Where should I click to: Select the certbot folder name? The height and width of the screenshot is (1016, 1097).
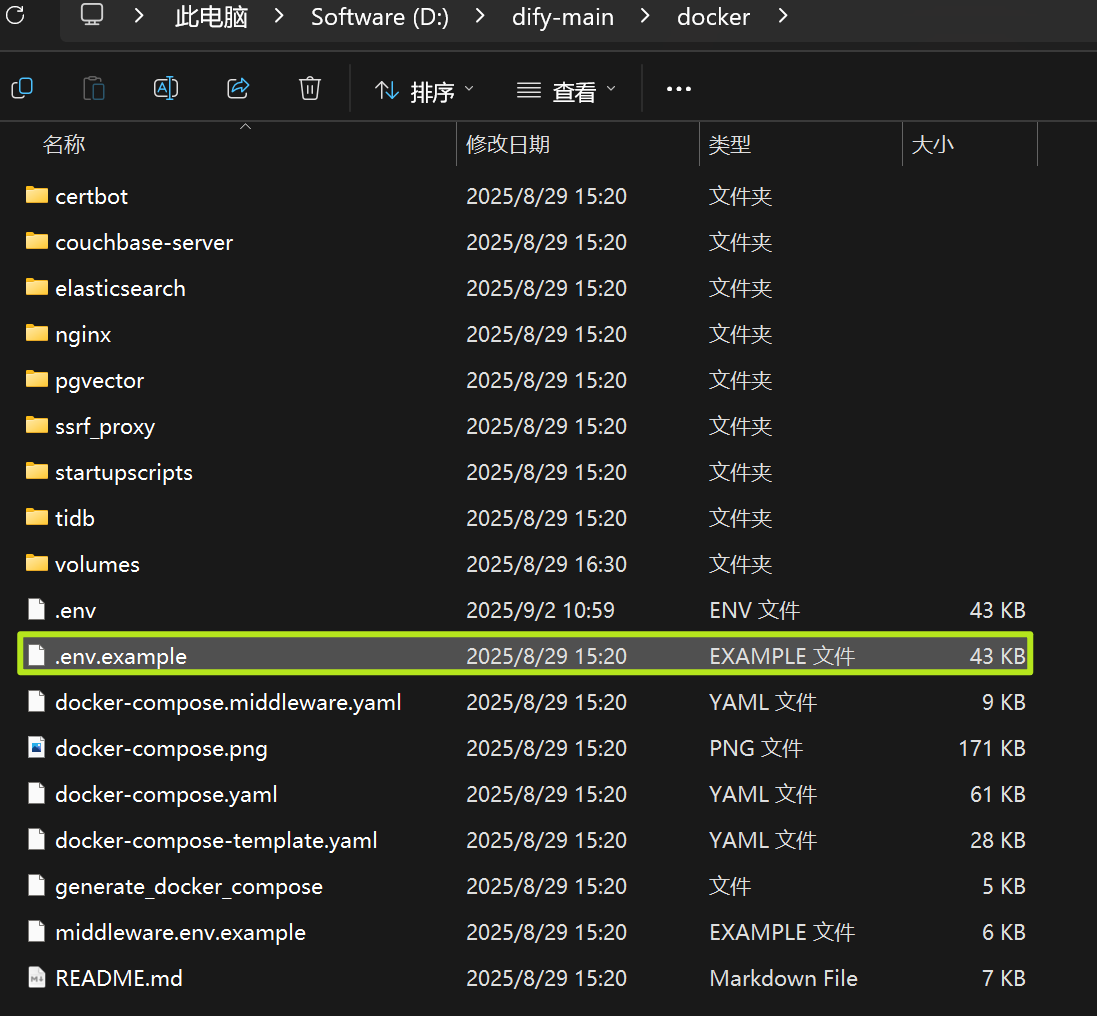coord(92,197)
